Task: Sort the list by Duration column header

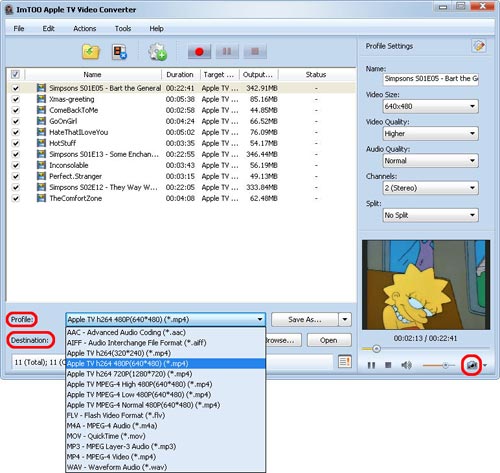Action: pyautogui.click(x=180, y=74)
